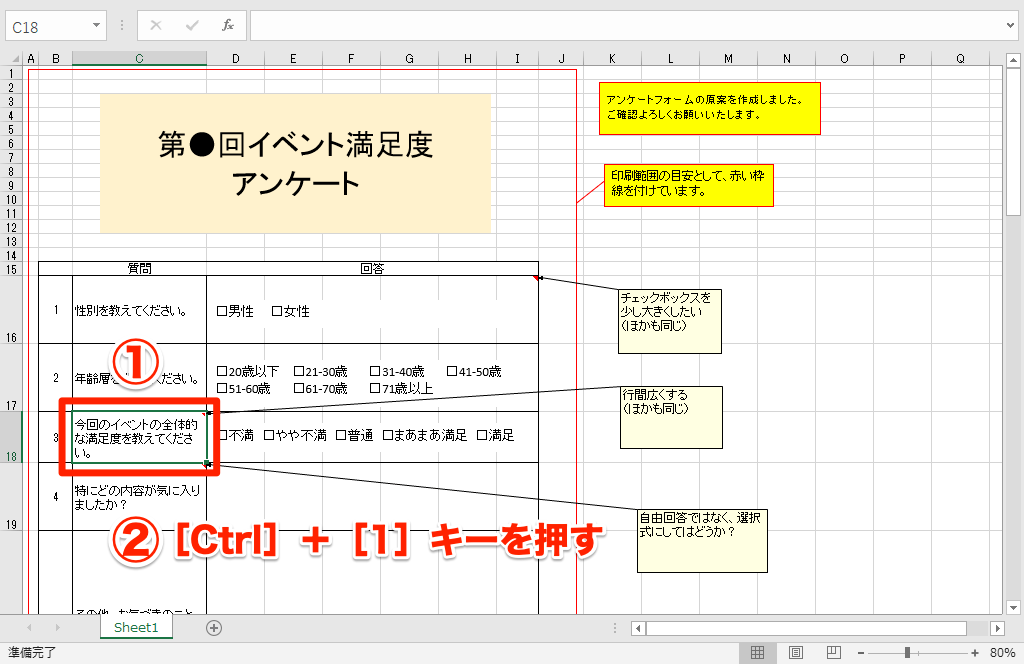This screenshot has height=664, width=1024.
Task: Add a new worksheet with the plus button
Action: [214, 628]
